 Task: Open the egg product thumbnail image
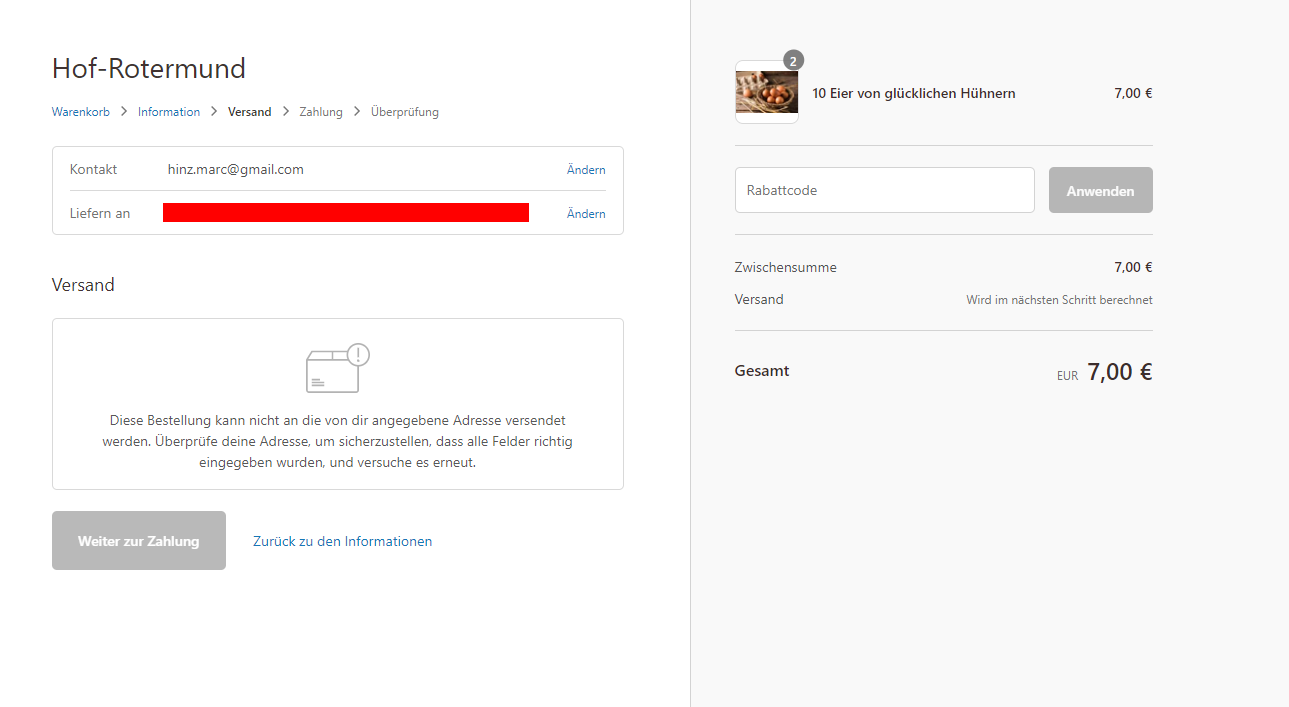click(x=767, y=93)
